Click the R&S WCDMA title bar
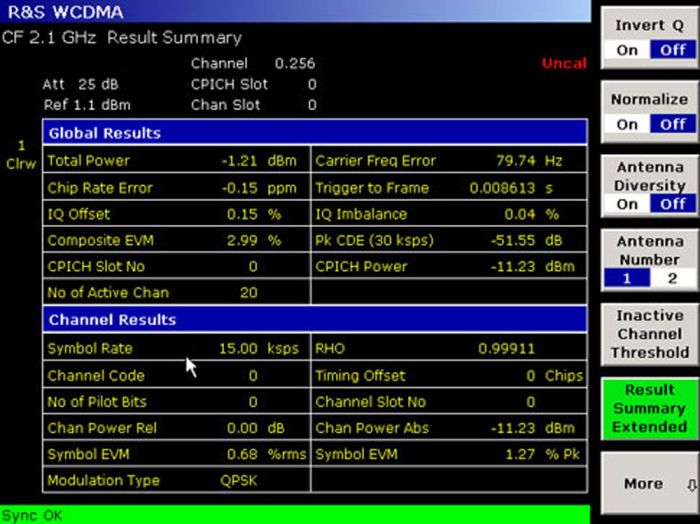 pos(295,11)
